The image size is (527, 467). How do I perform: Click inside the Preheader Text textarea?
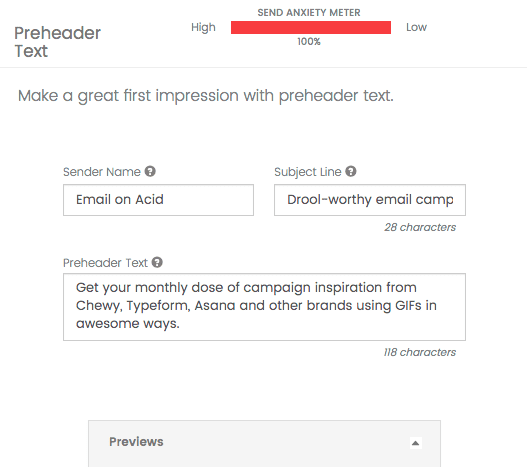pos(264,307)
